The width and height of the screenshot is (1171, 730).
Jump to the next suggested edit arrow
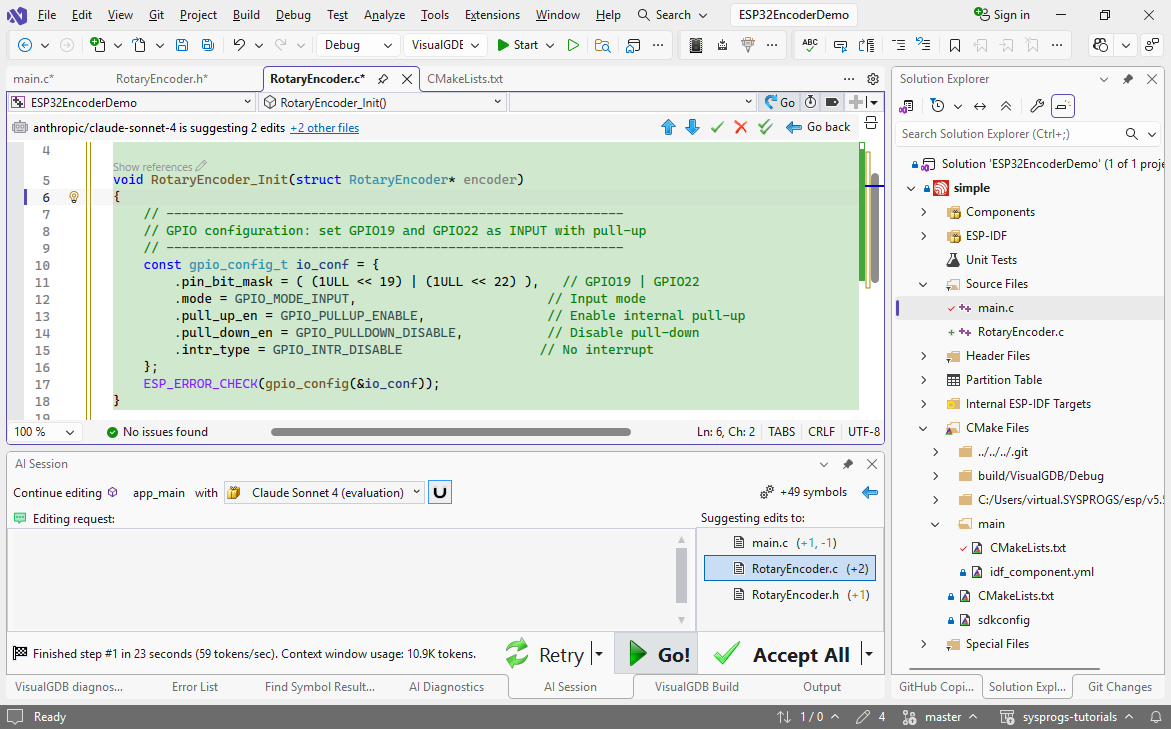[692, 127]
